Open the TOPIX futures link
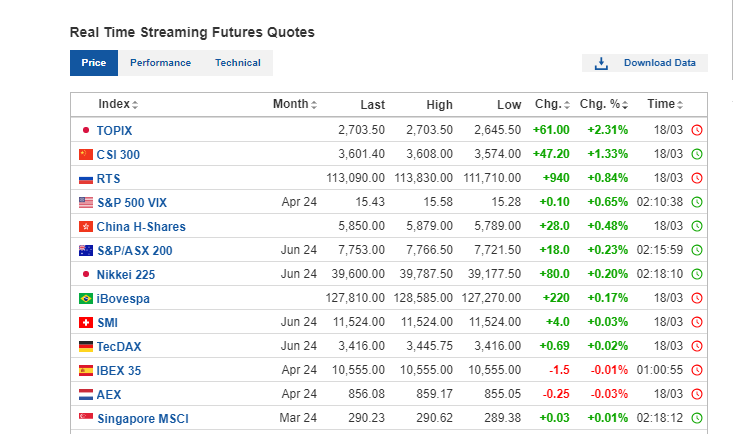Screen dimensions: 733x434 click(x=115, y=130)
